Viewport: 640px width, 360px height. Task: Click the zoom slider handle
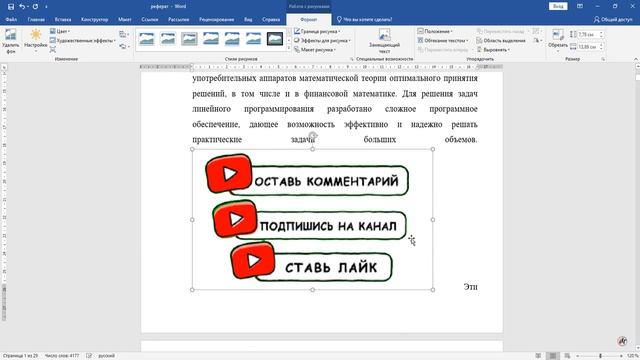coord(600,356)
